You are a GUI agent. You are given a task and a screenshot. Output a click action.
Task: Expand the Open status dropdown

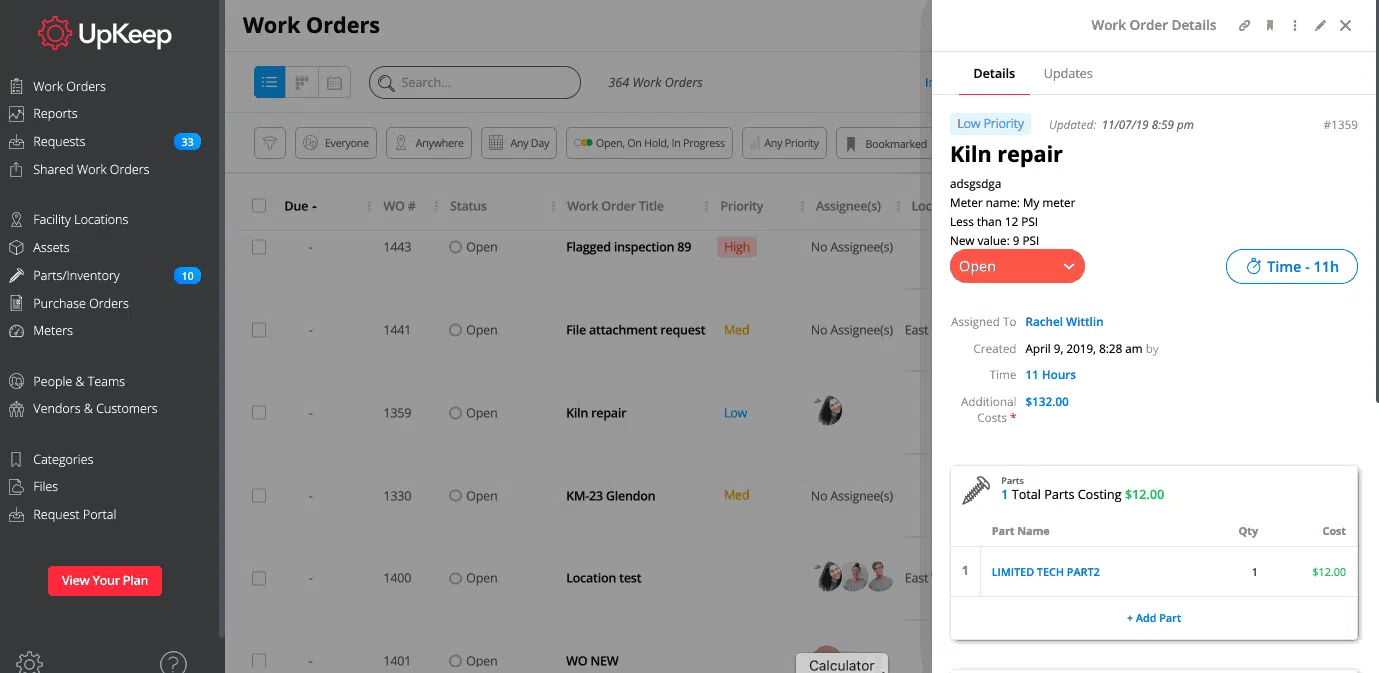(x=1017, y=267)
